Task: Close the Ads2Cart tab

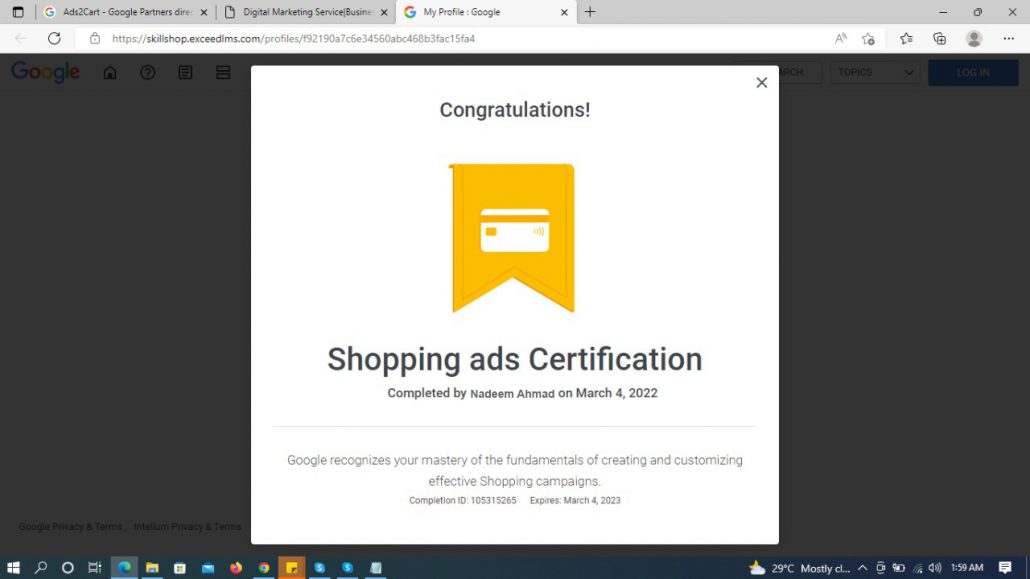Action: [x=204, y=12]
